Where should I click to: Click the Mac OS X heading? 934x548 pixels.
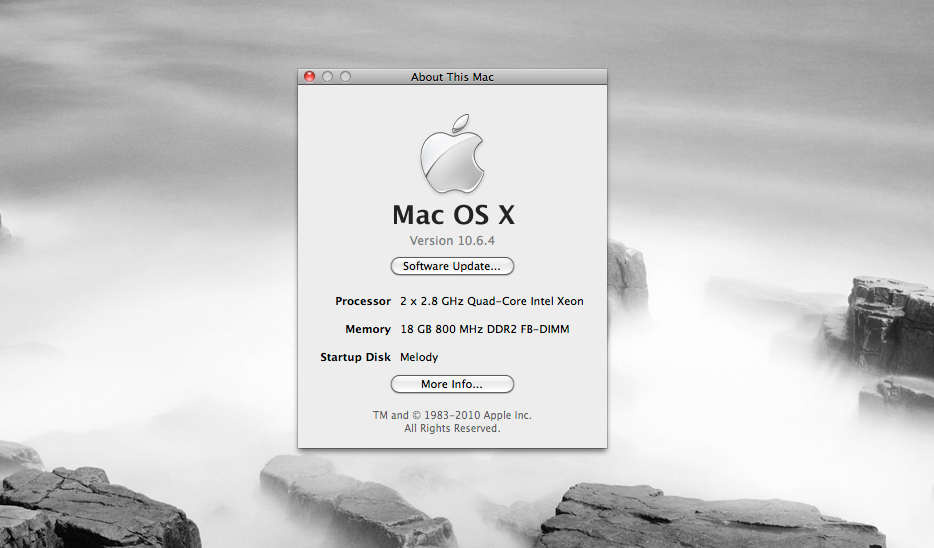[452, 215]
